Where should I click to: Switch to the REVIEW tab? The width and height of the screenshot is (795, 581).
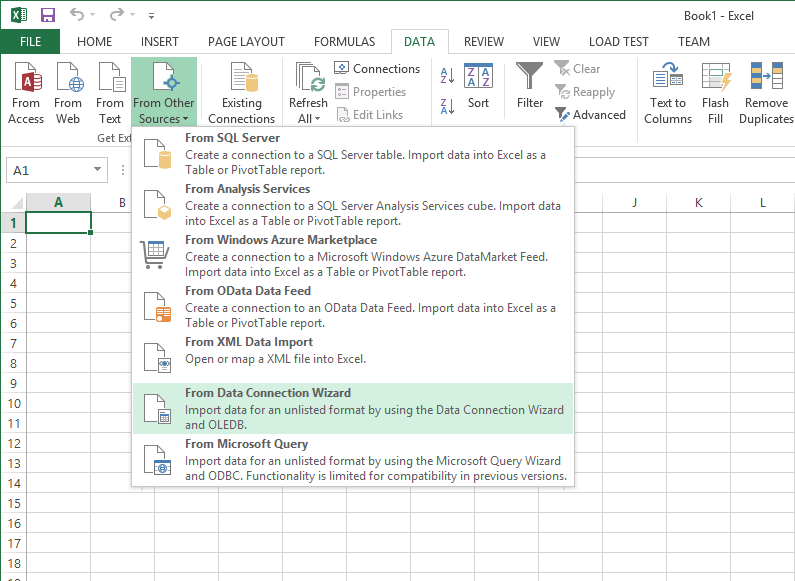[484, 42]
